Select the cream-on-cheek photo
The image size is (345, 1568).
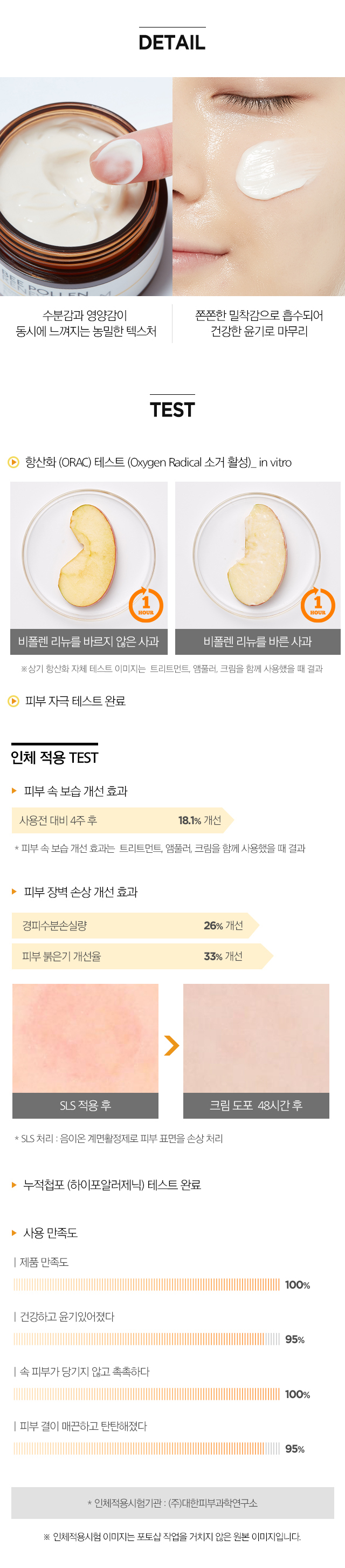coord(259,186)
